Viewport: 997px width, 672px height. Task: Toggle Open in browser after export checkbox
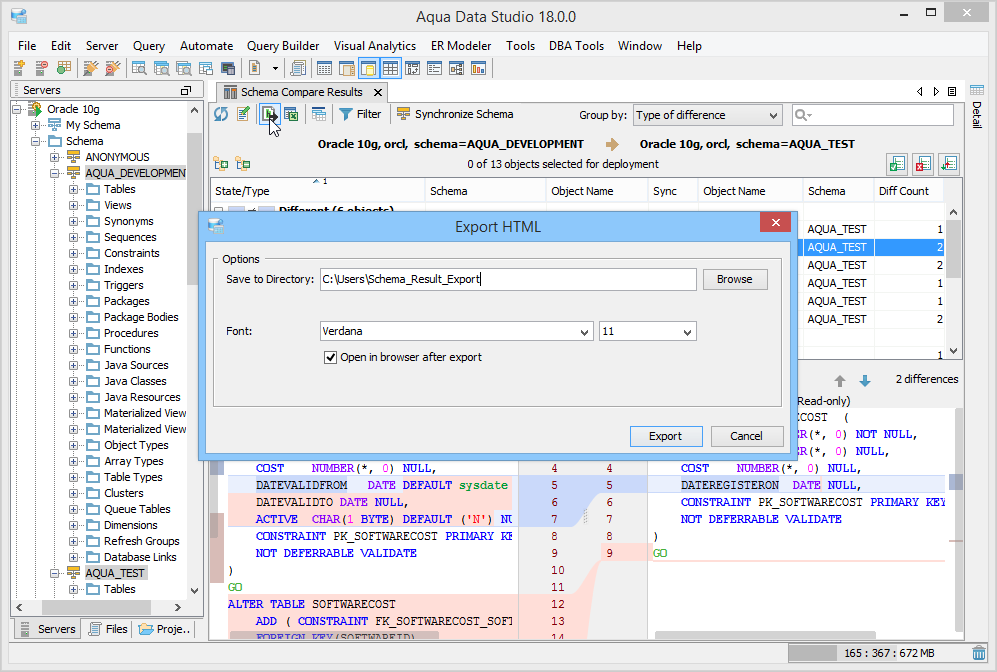pyautogui.click(x=331, y=357)
